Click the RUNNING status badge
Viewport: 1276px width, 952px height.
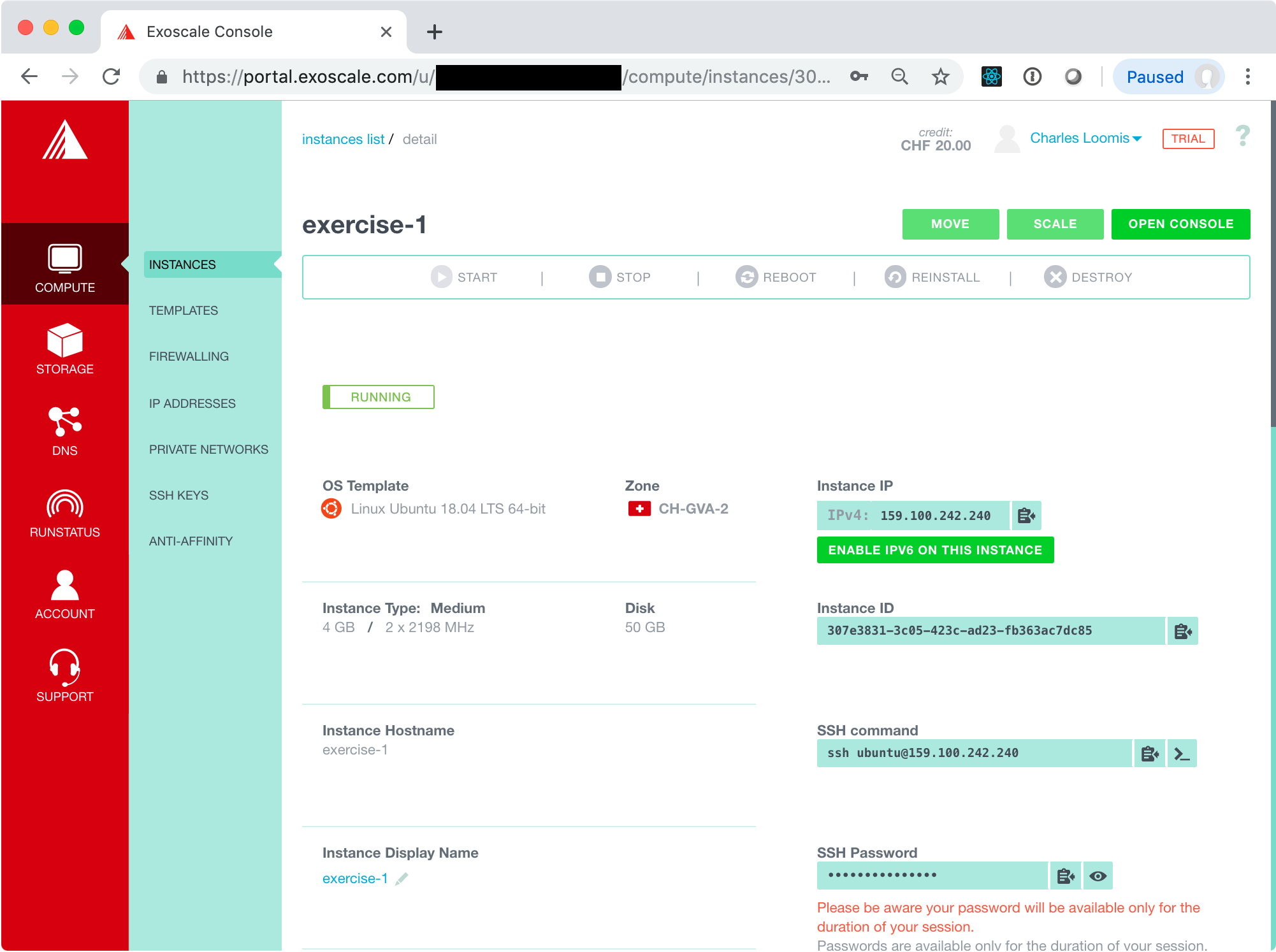point(379,397)
